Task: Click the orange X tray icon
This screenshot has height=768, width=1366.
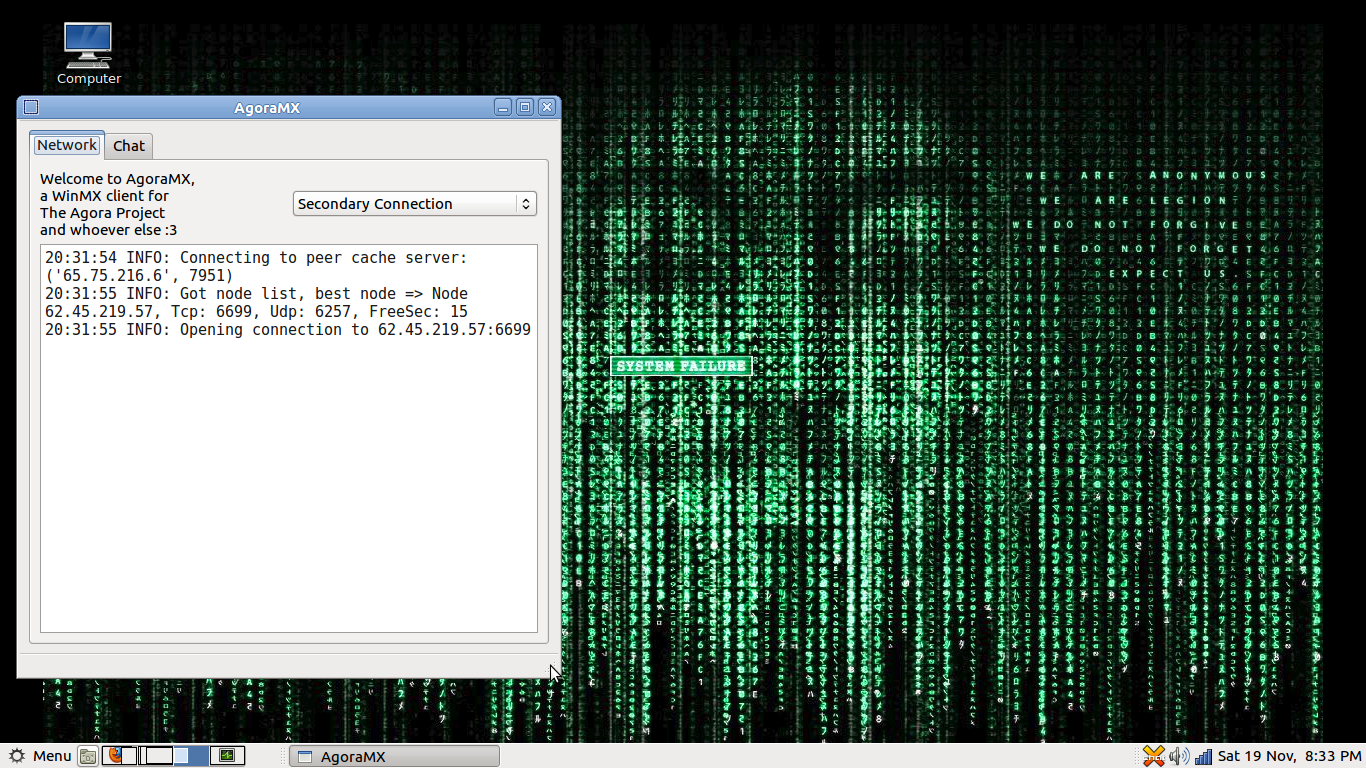Action: (x=1154, y=756)
